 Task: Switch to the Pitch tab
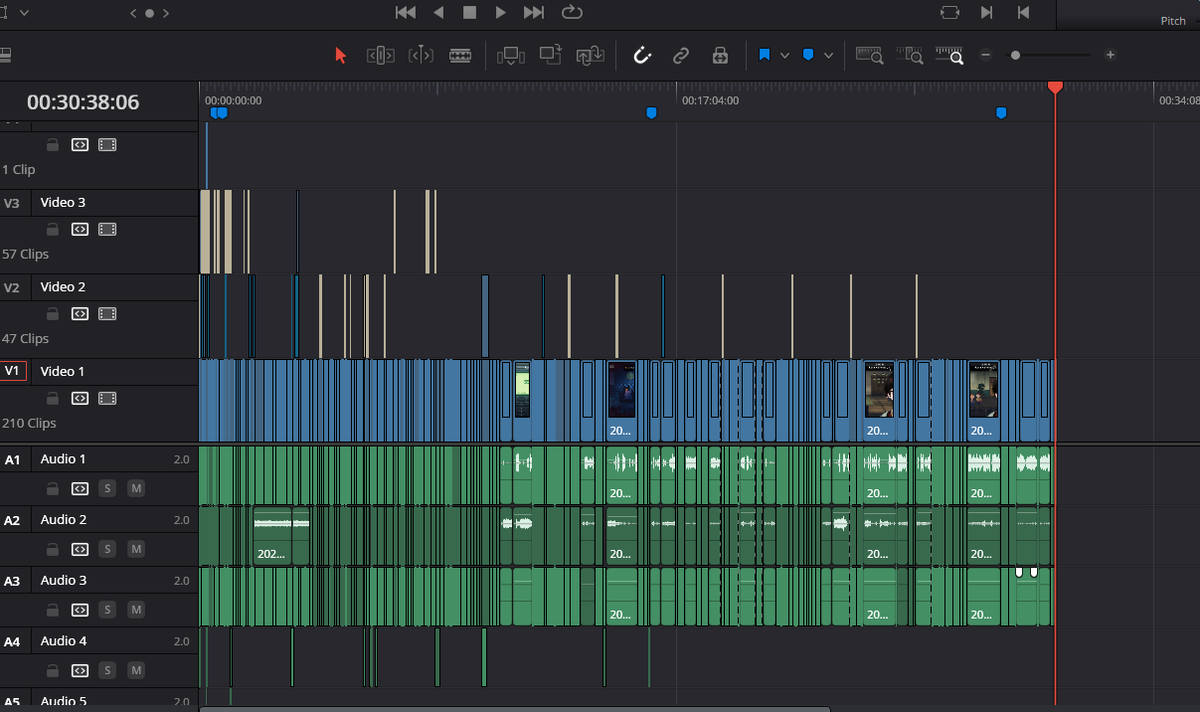1172,20
